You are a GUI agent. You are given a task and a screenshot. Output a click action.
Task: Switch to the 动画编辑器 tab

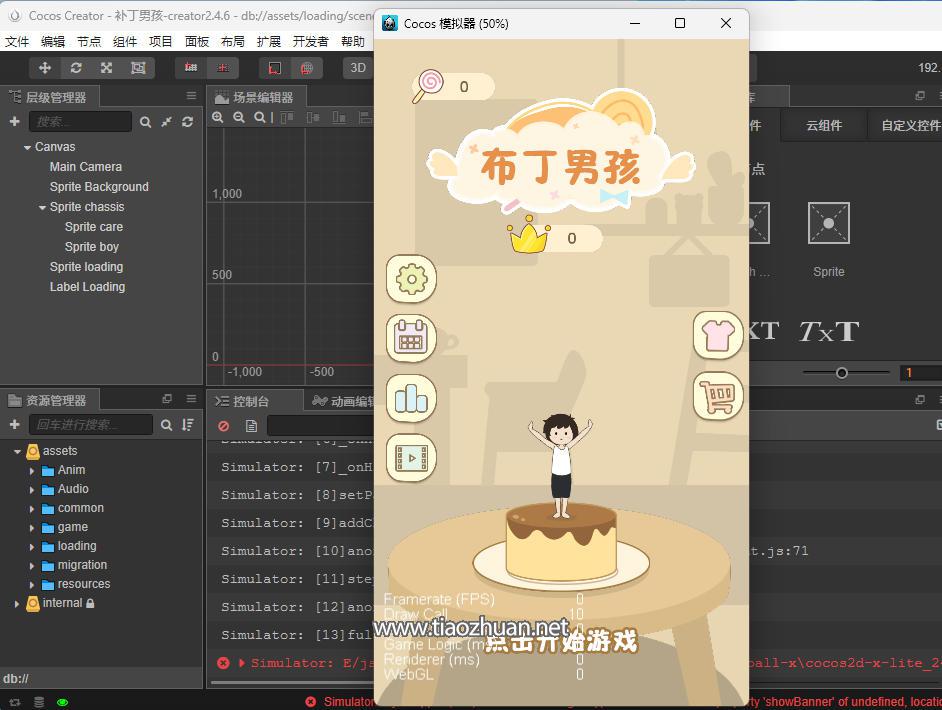tap(344, 401)
